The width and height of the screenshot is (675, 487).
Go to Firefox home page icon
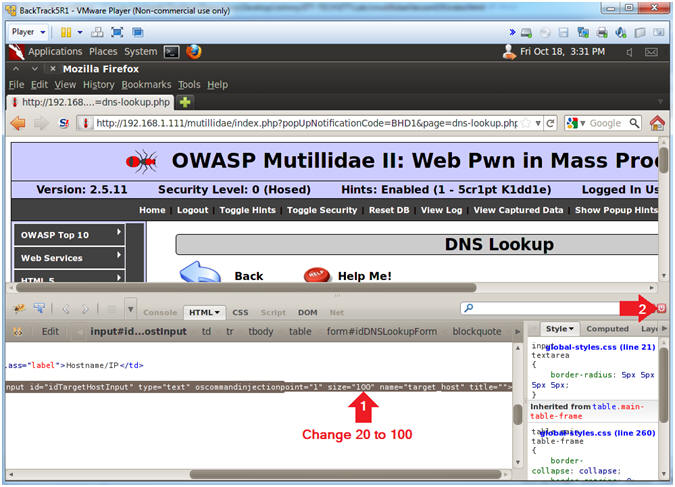[x=657, y=123]
